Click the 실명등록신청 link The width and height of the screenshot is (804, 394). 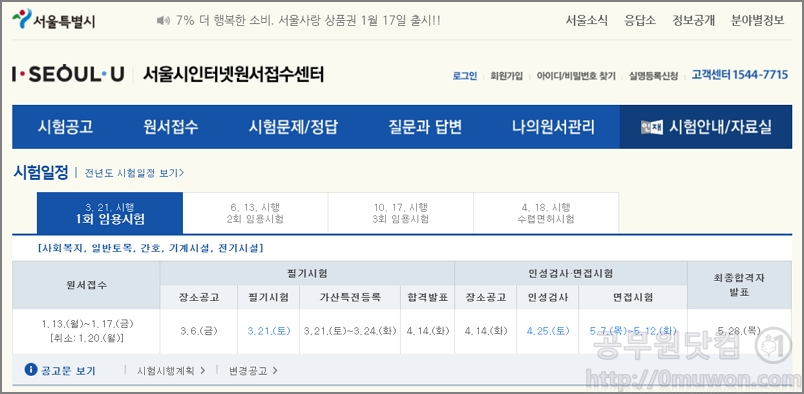pyautogui.click(x=653, y=76)
